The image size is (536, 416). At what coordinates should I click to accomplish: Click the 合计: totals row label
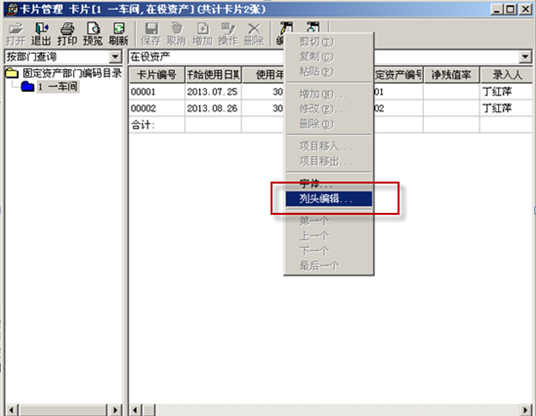pyautogui.click(x=143, y=125)
